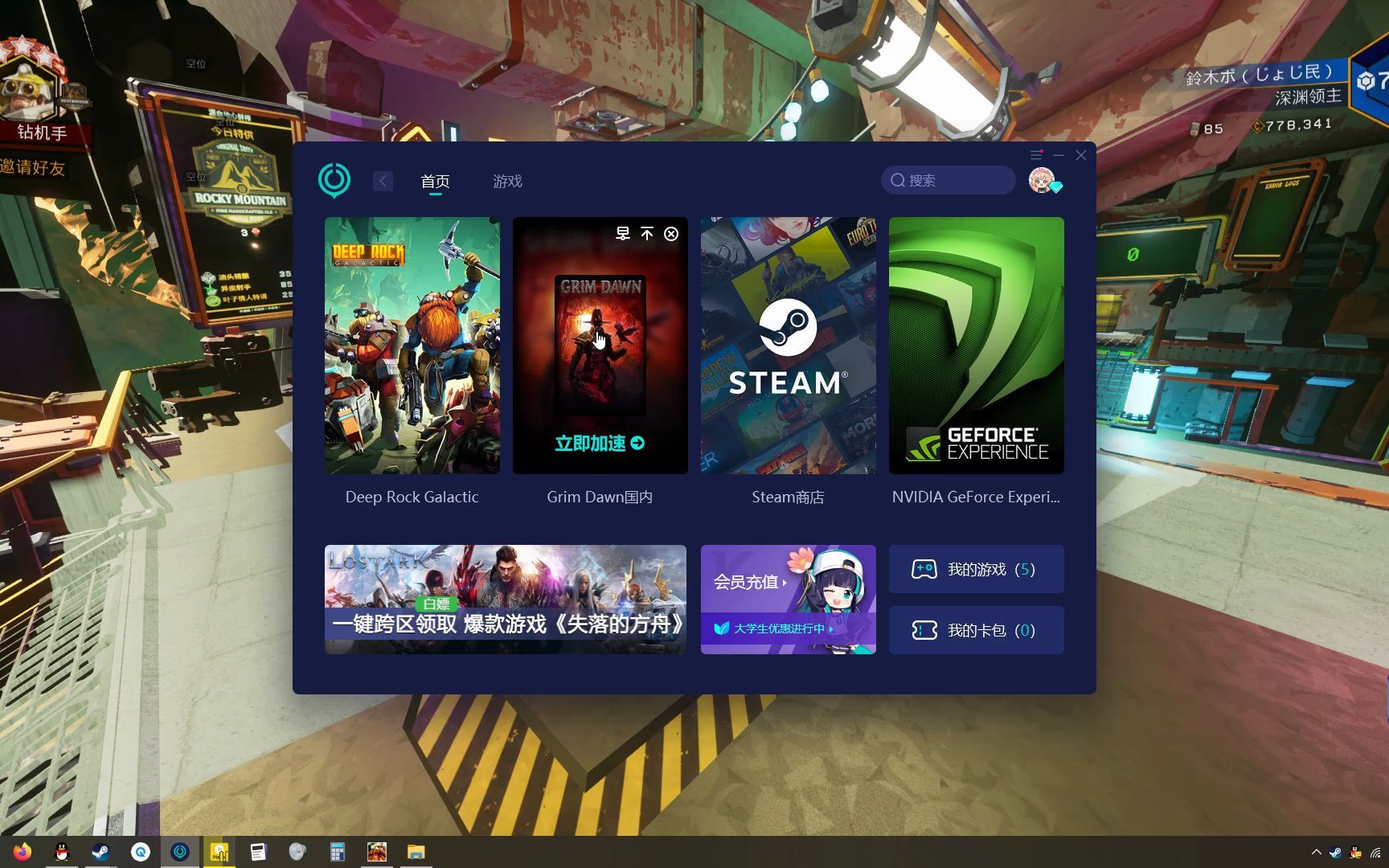The image size is (1389, 868).
Task: Open the NVIDIA GeForce Experience card
Action: click(977, 346)
